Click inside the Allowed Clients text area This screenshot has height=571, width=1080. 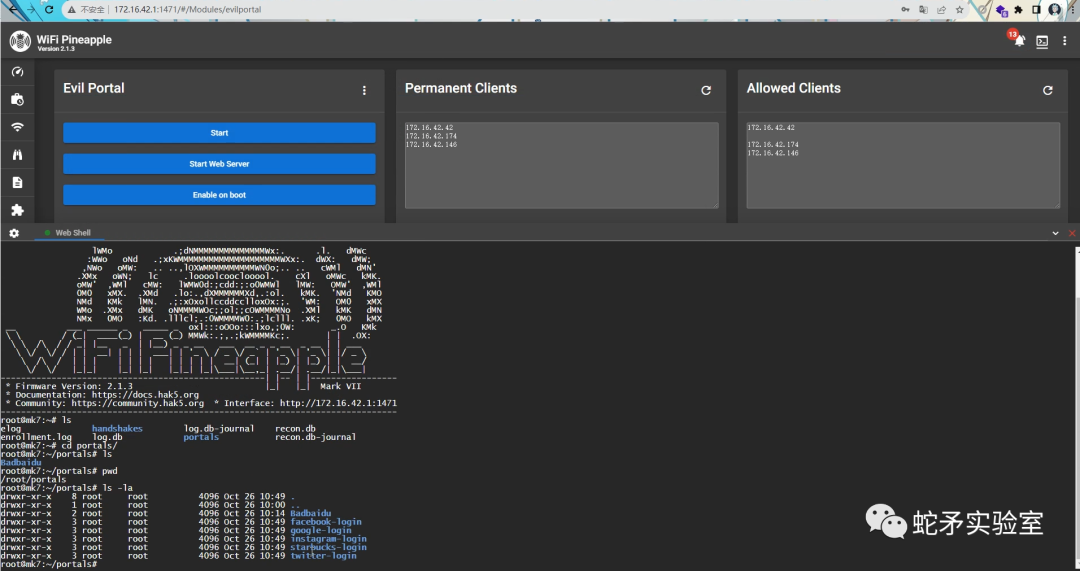(x=903, y=165)
